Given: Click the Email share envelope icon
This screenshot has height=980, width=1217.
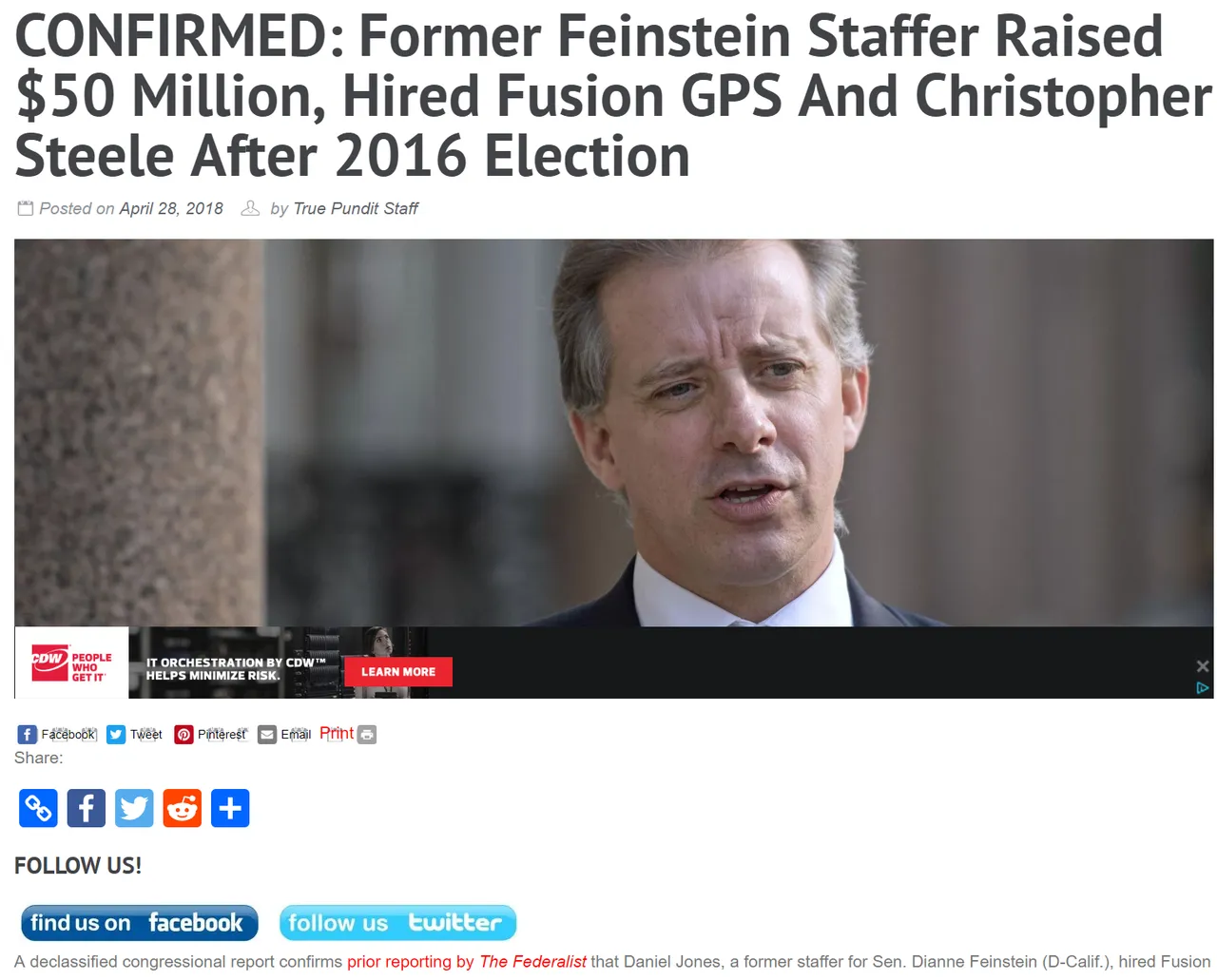Looking at the screenshot, I should [267, 735].
